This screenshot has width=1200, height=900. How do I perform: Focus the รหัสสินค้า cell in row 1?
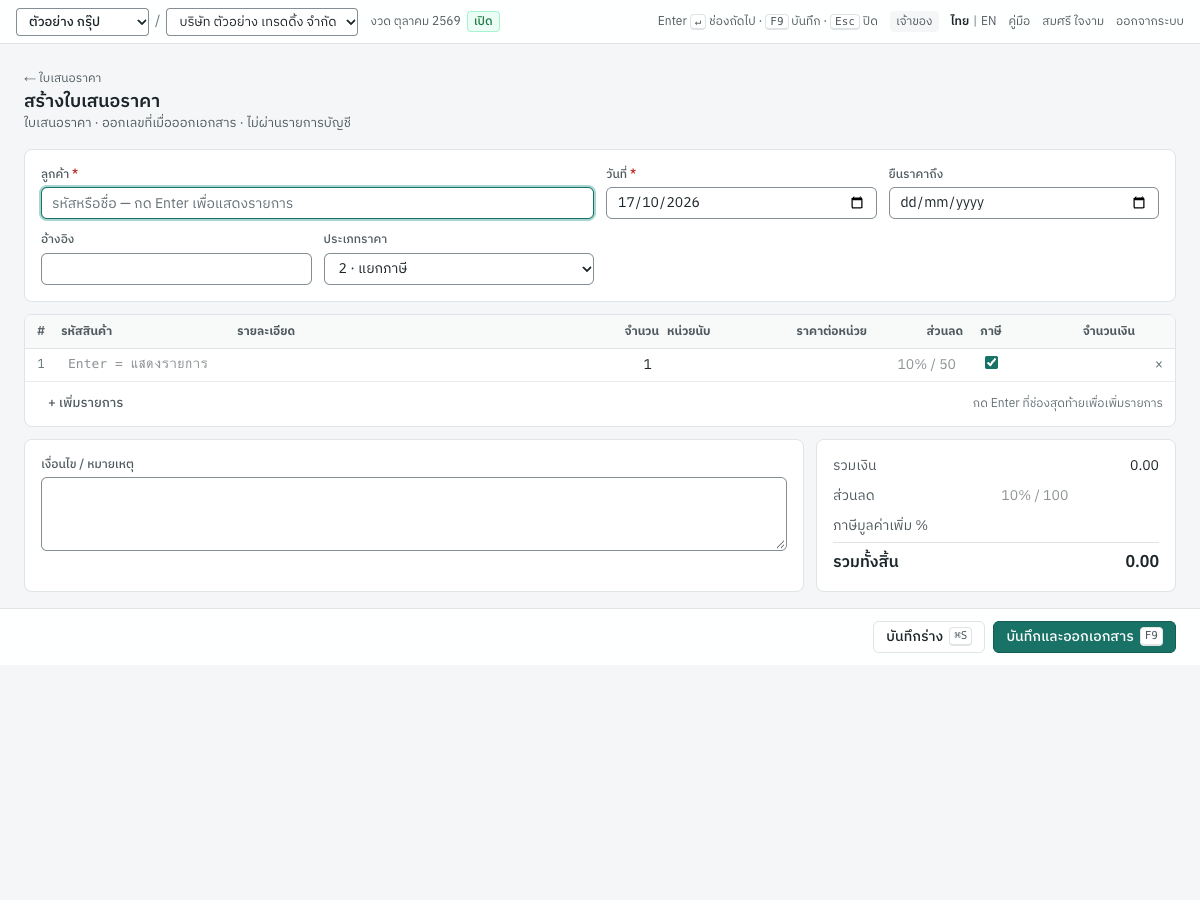pyautogui.click(x=145, y=364)
